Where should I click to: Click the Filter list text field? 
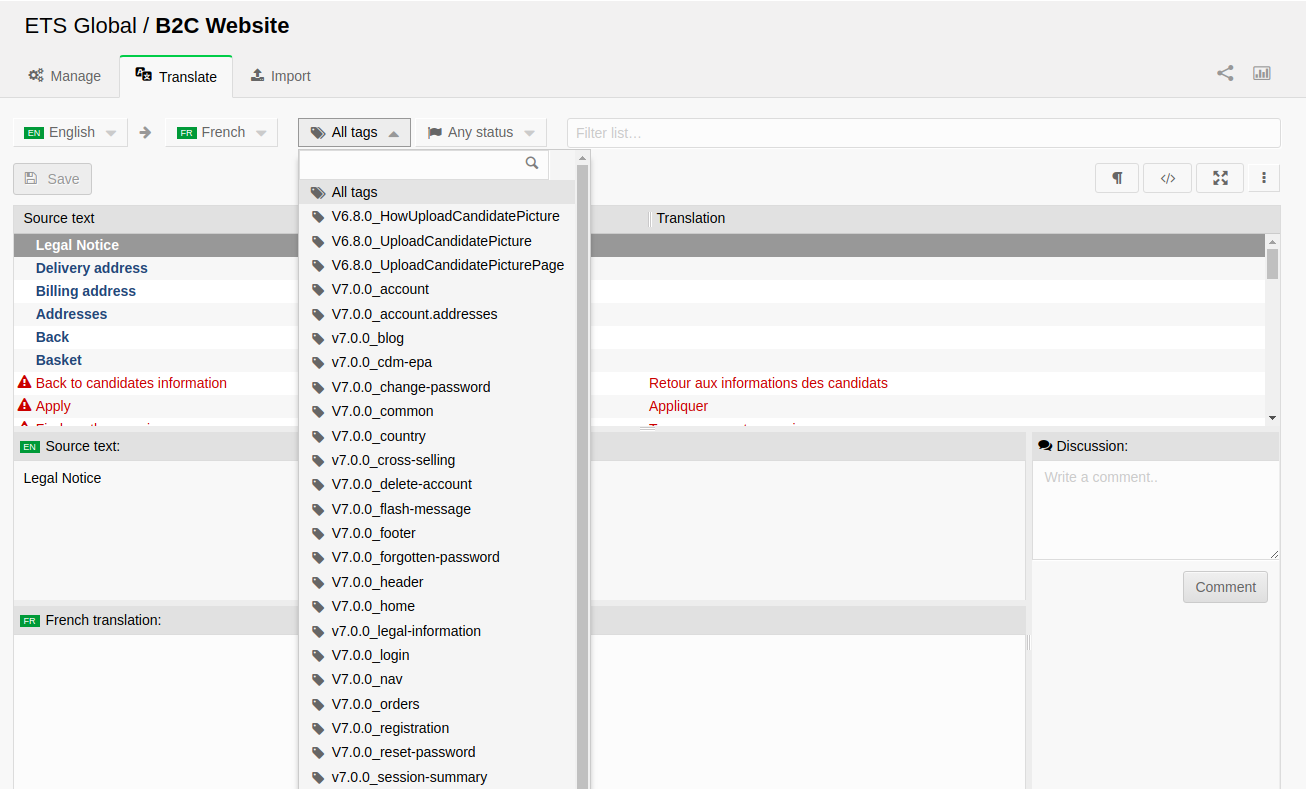point(922,133)
